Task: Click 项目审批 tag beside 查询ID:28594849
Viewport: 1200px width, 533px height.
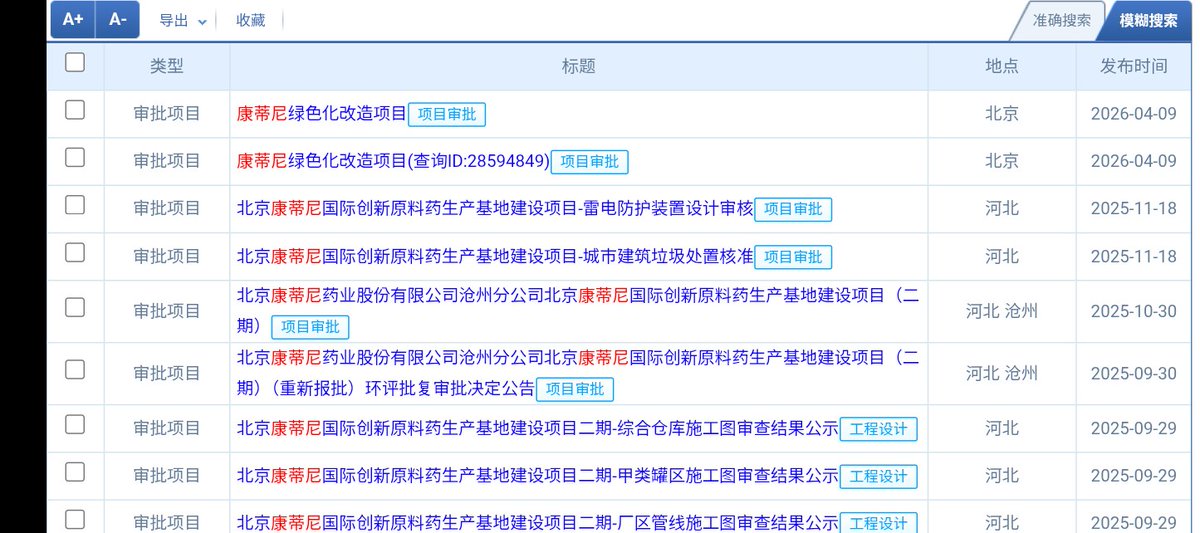Action: [589, 161]
